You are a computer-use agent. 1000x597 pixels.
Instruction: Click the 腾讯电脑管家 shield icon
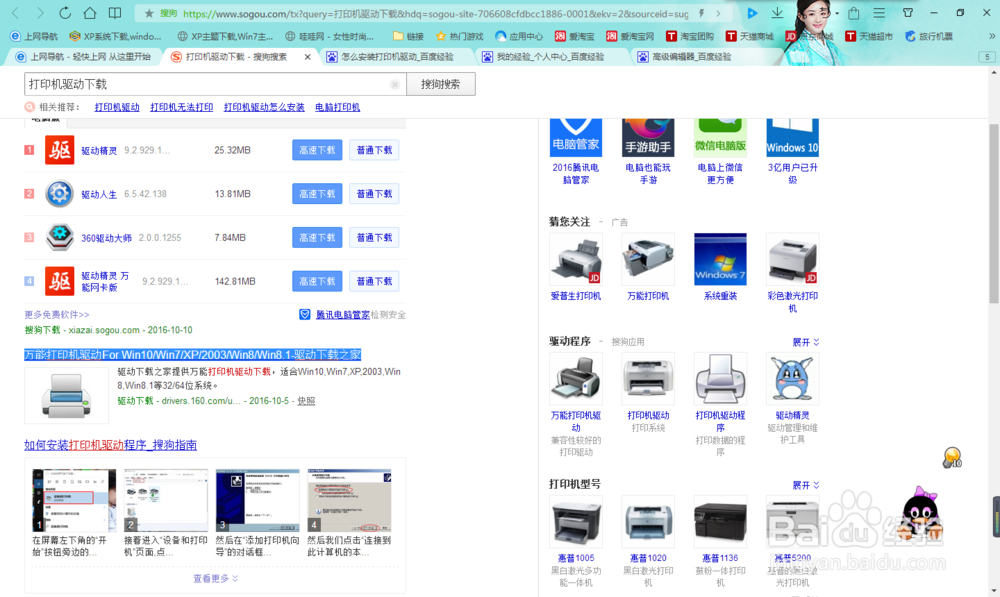305,314
